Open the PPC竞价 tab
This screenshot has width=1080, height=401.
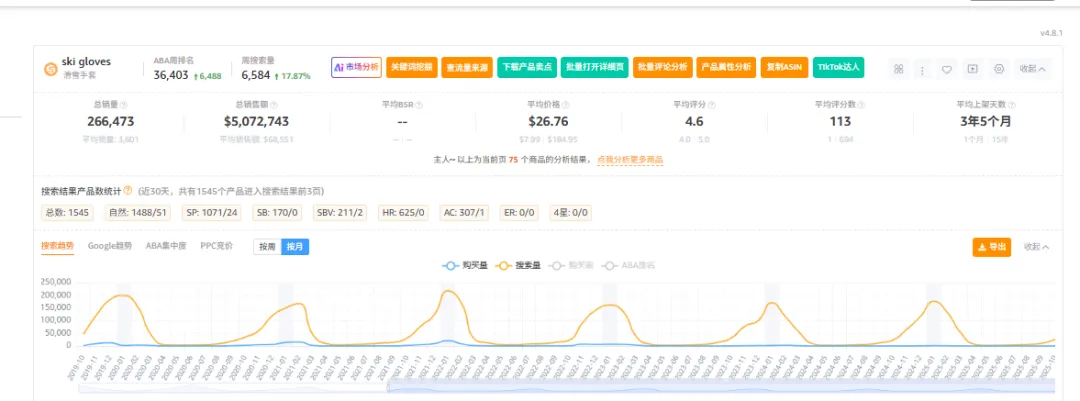pyautogui.click(x=216, y=246)
